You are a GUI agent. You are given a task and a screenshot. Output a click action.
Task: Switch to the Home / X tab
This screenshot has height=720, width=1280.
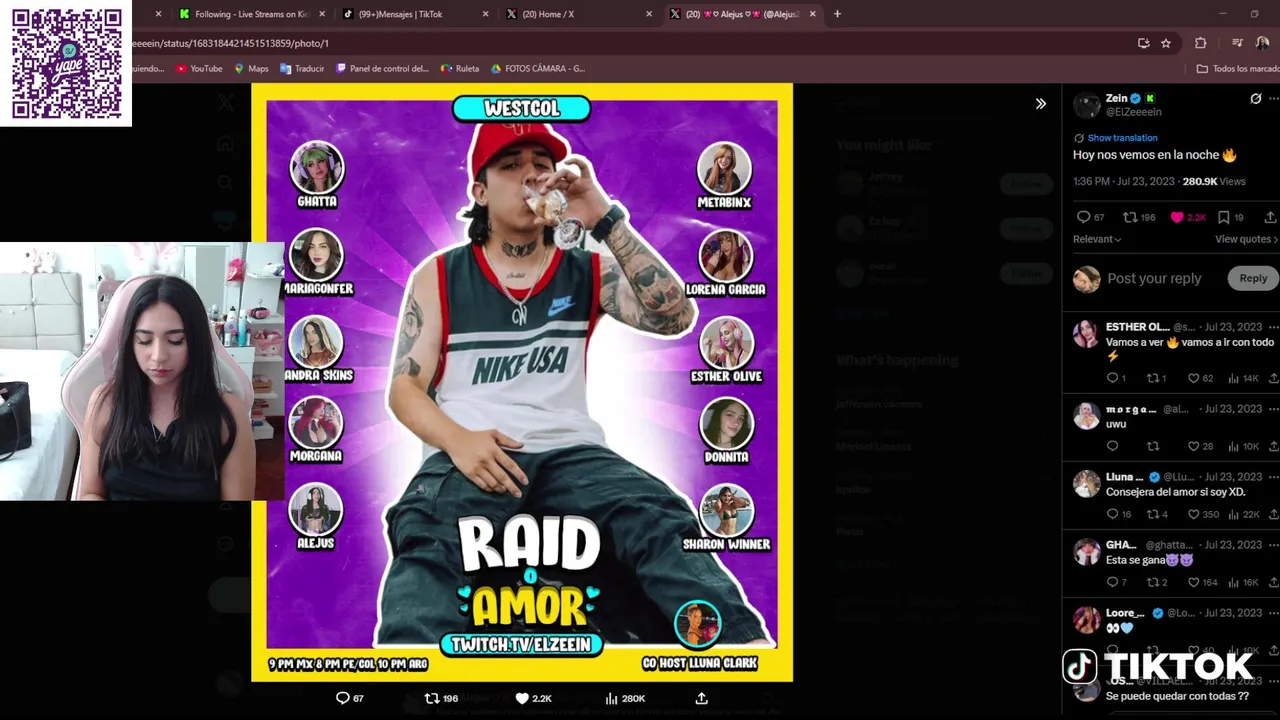coord(578,14)
